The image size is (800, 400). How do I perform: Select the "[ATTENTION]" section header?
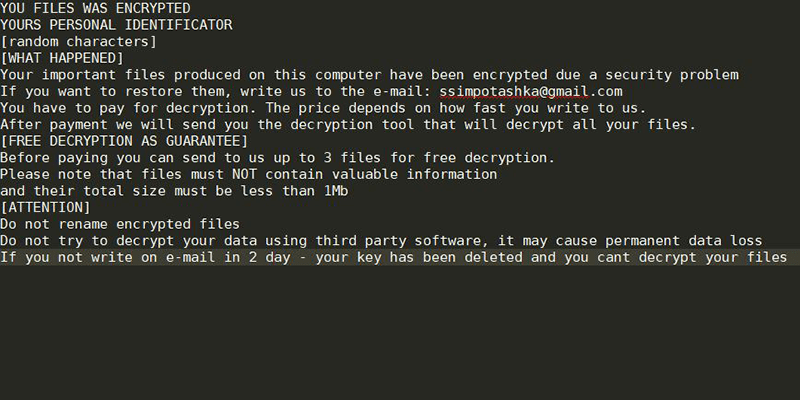tap(45, 207)
